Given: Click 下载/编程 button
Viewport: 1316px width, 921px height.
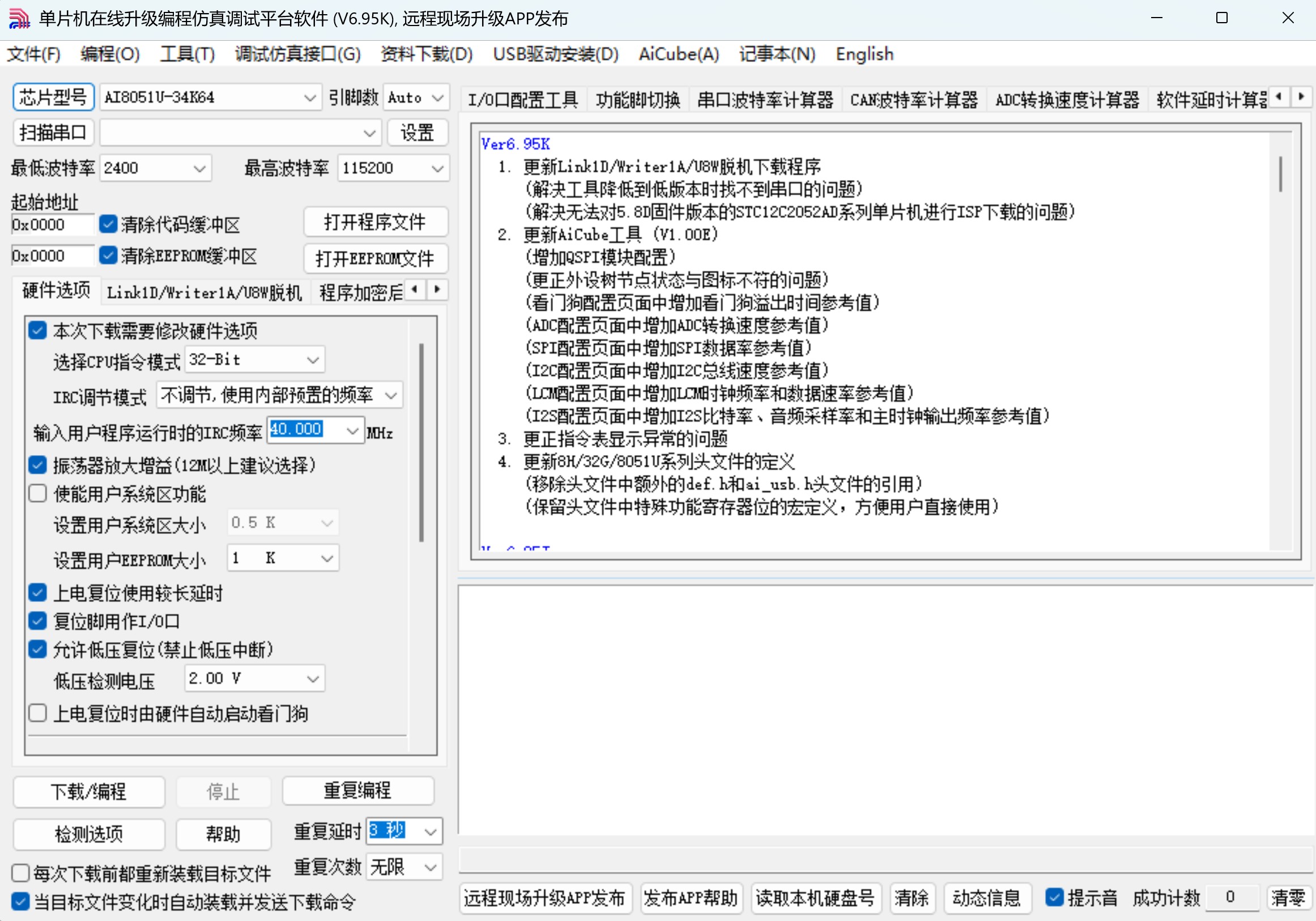Looking at the screenshot, I should [89, 792].
